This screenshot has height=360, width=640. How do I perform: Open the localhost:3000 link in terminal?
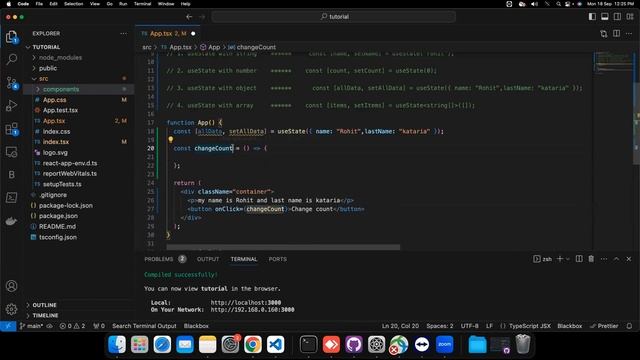click(246, 303)
